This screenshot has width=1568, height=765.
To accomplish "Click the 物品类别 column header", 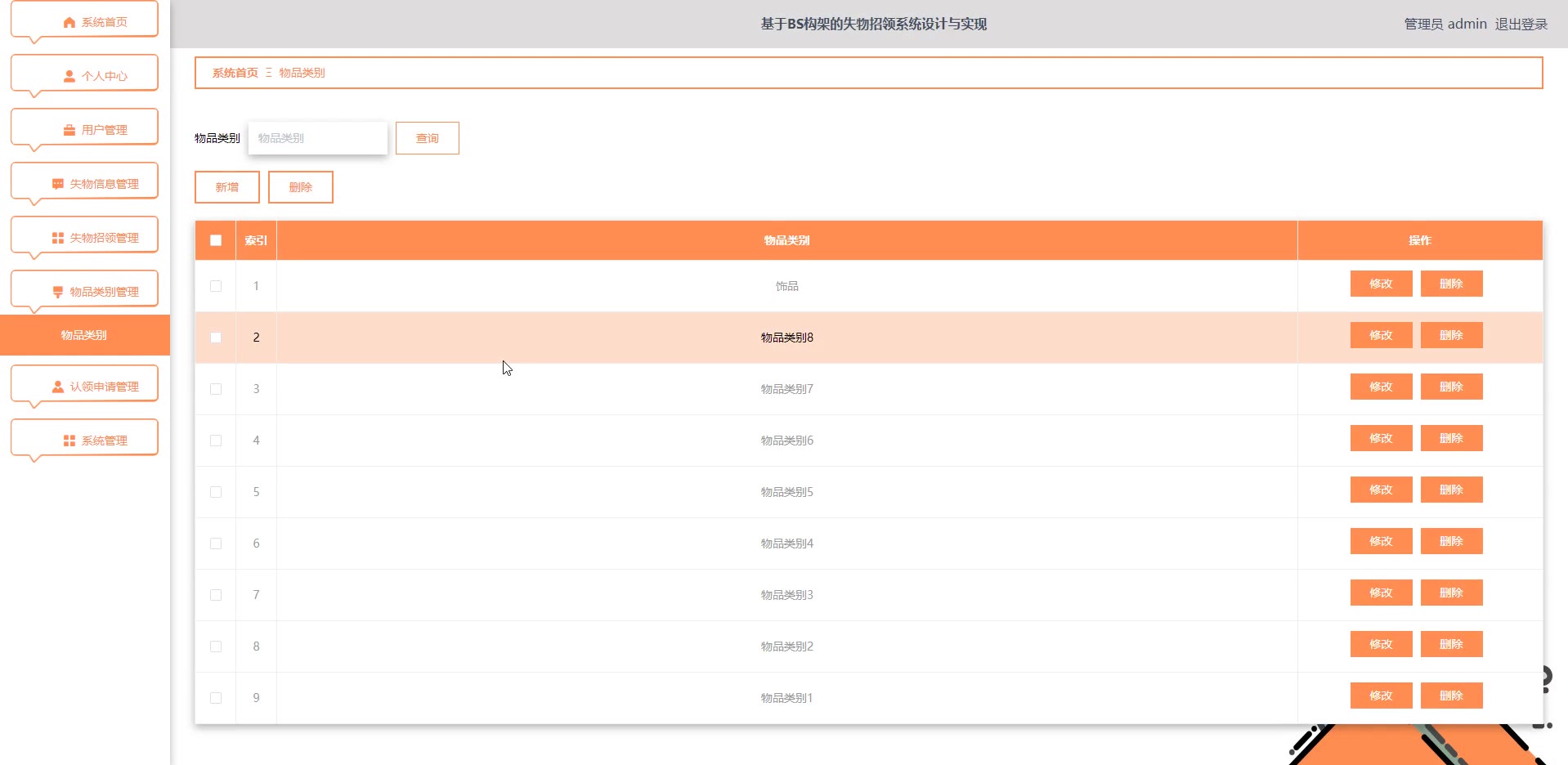I will click(787, 240).
